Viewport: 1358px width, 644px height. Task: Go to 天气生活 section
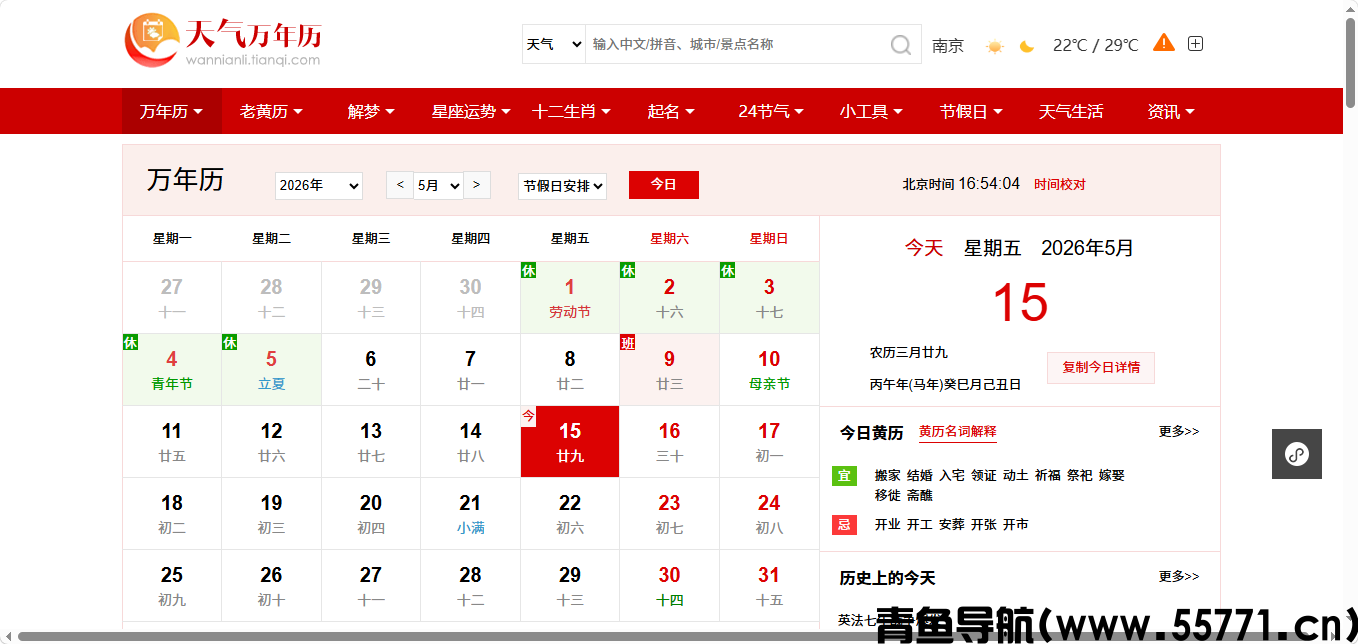point(1071,111)
